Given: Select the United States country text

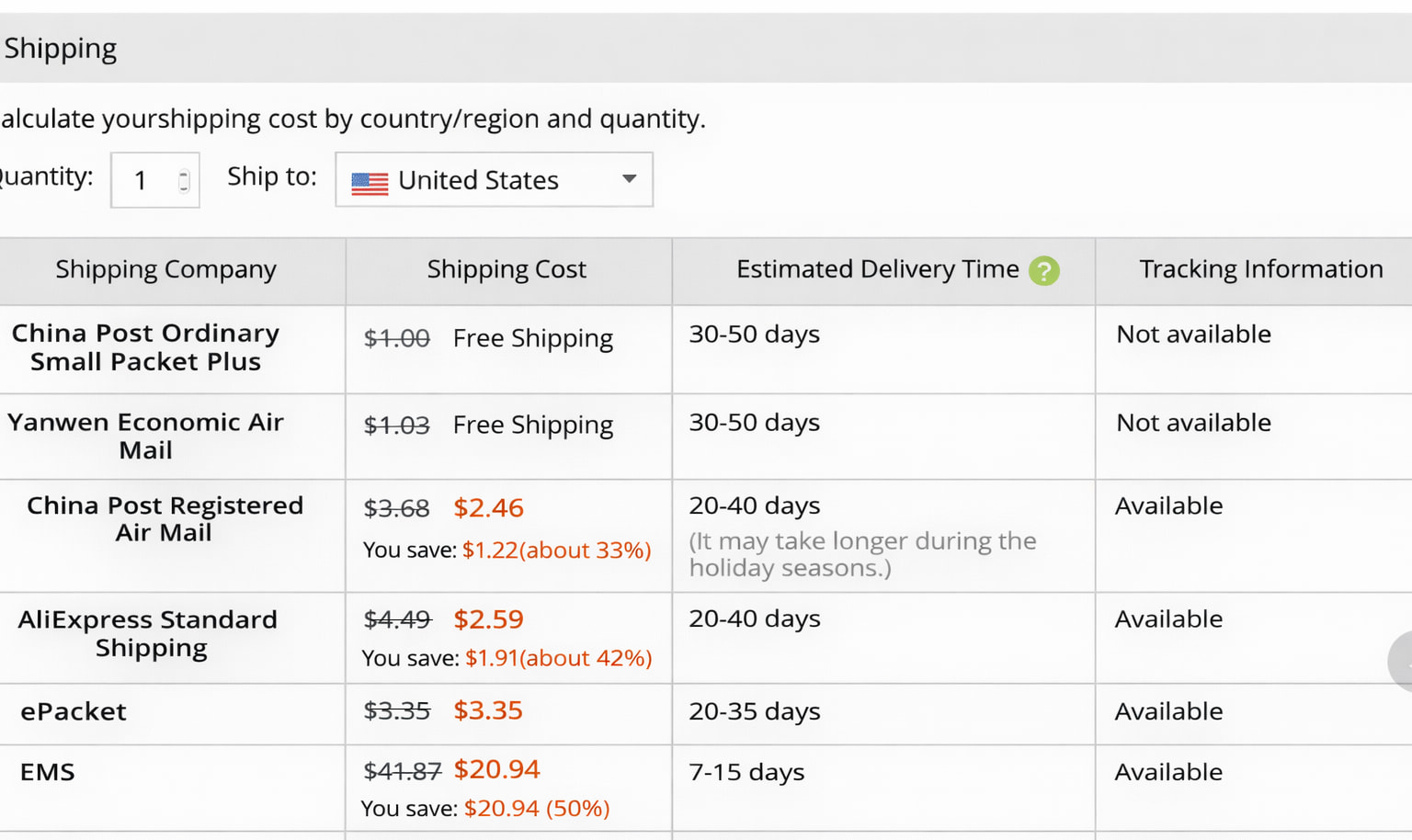Looking at the screenshot, I should coord(478,180).
